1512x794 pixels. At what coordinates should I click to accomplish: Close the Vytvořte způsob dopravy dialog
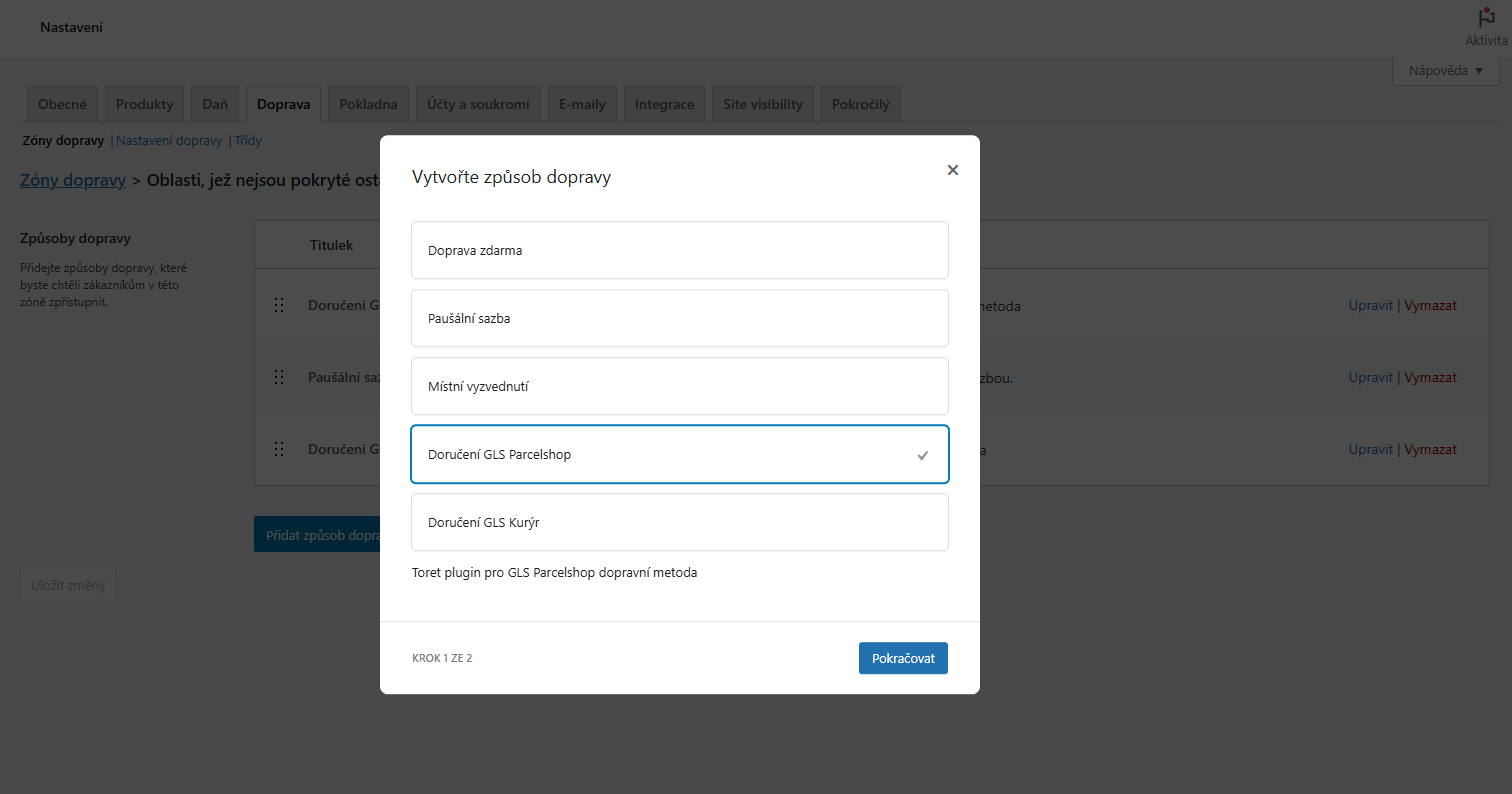pos(953,170)
